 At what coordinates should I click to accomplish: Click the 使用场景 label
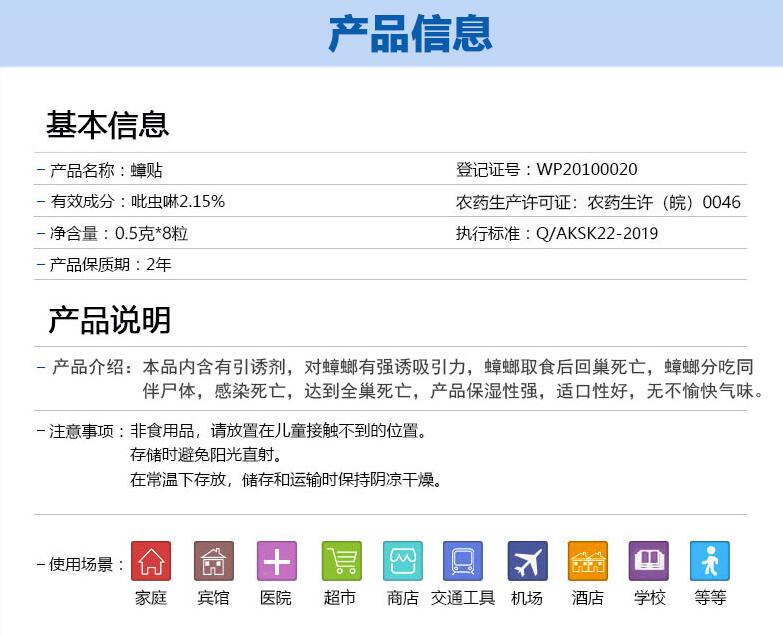tap(87, 564)
